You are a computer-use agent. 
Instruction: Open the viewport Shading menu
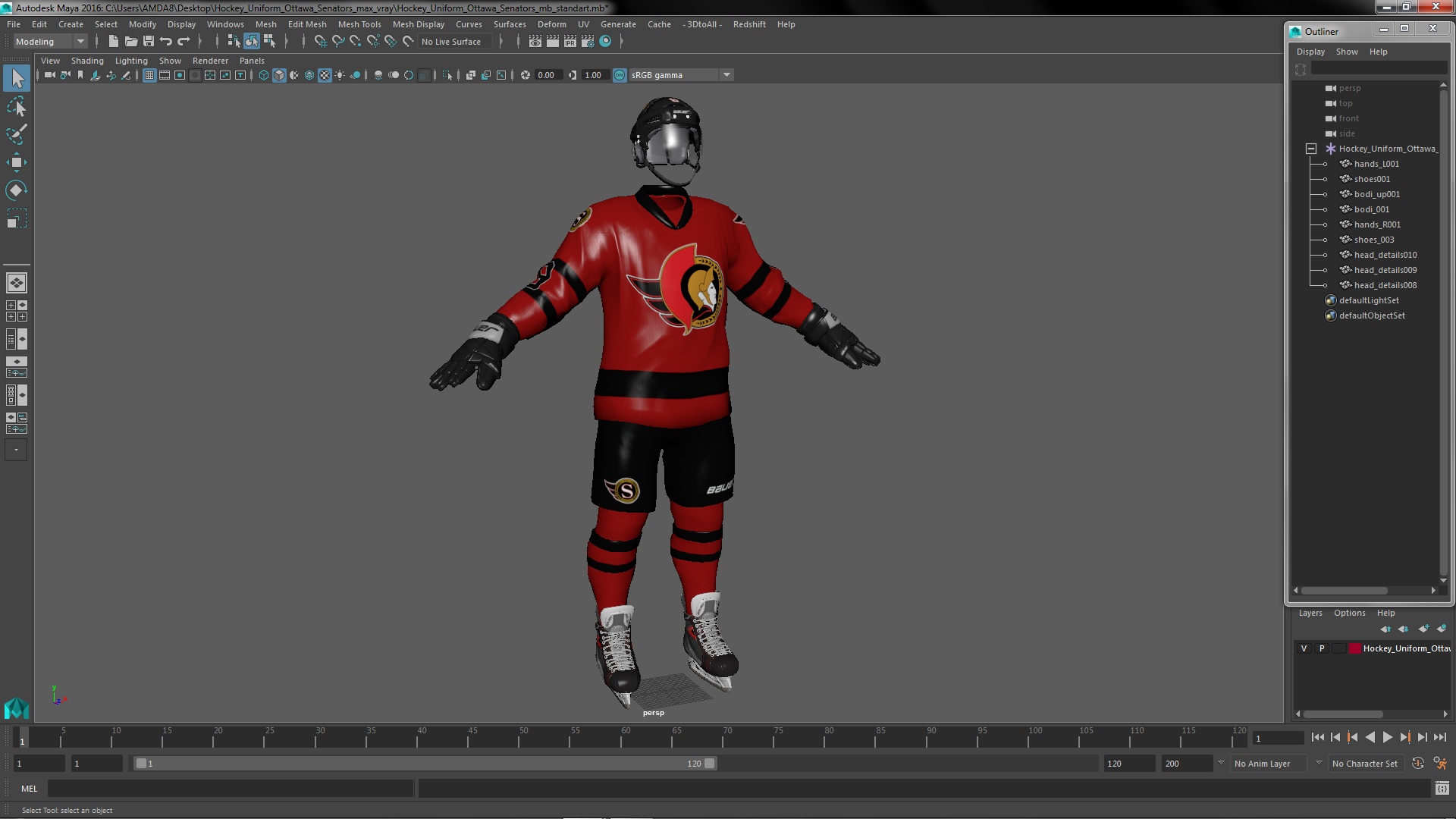[87, 61]
